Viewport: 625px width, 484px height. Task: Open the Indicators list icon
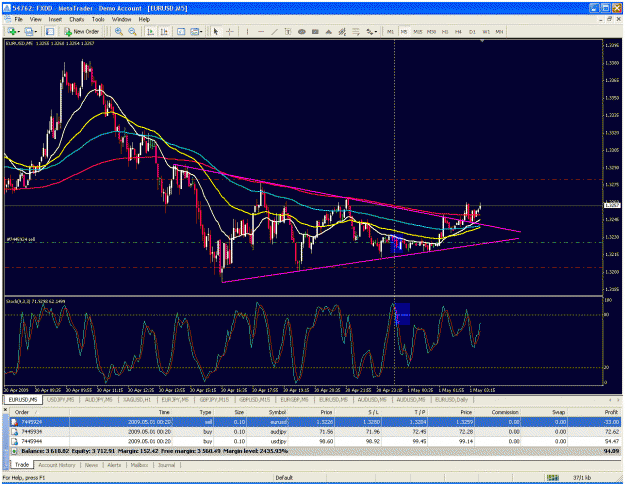[x=181, y=31]
